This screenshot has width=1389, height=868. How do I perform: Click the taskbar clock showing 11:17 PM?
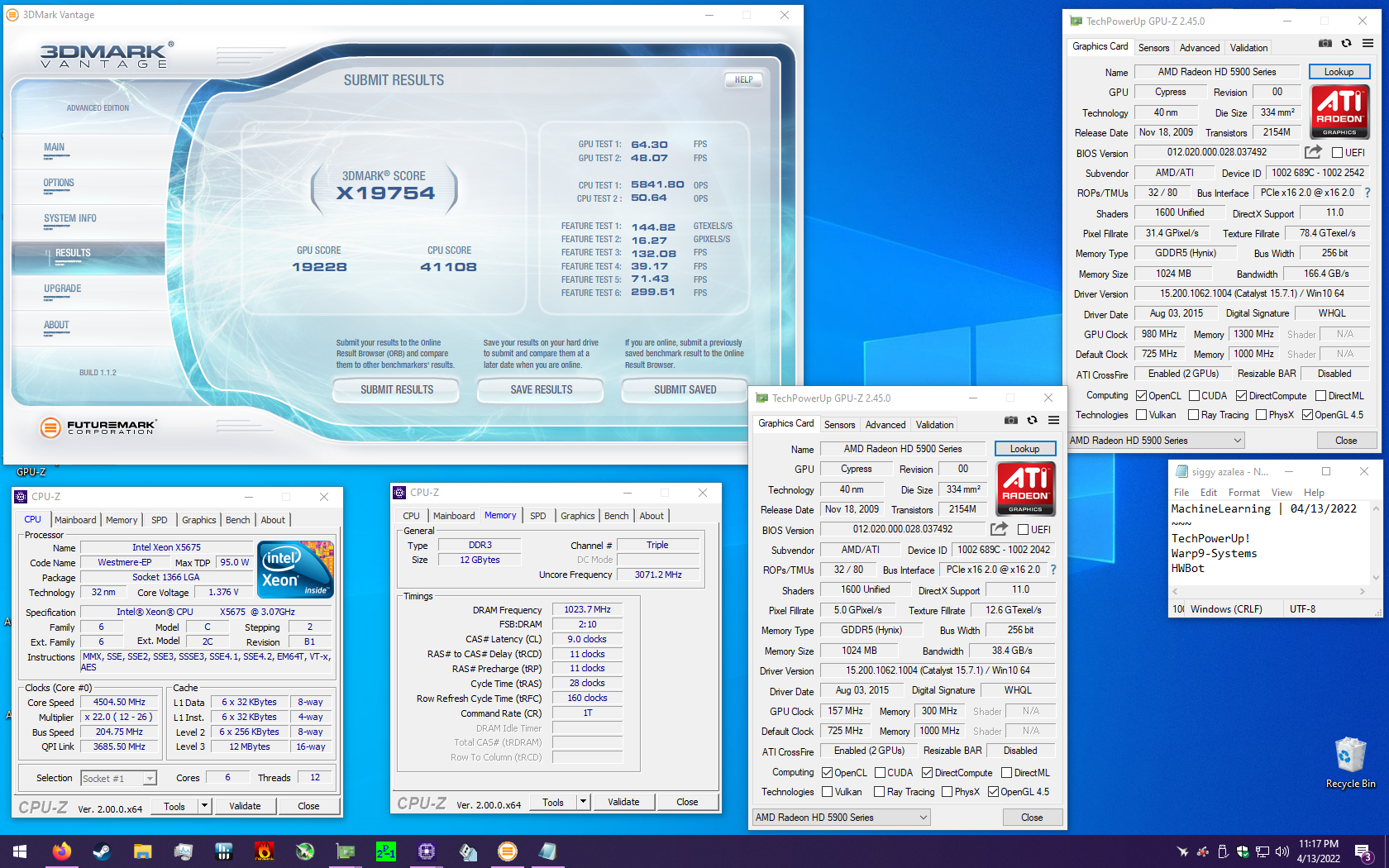(x=1318, y=851)
